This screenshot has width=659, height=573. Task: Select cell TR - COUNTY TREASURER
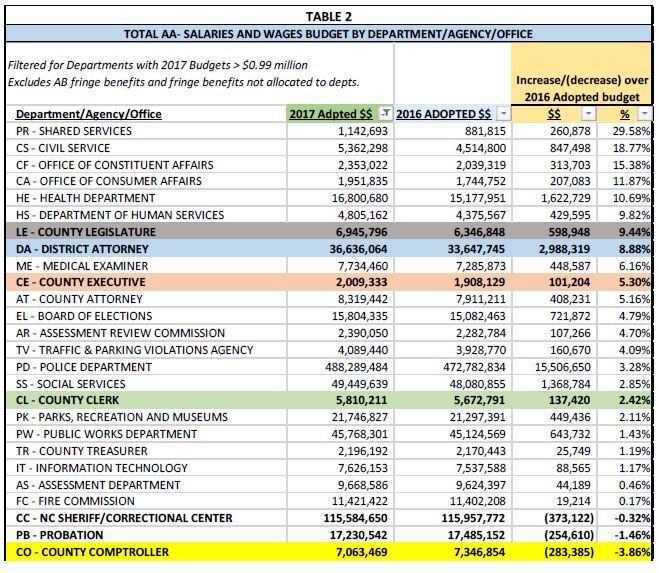coord(147,451)
